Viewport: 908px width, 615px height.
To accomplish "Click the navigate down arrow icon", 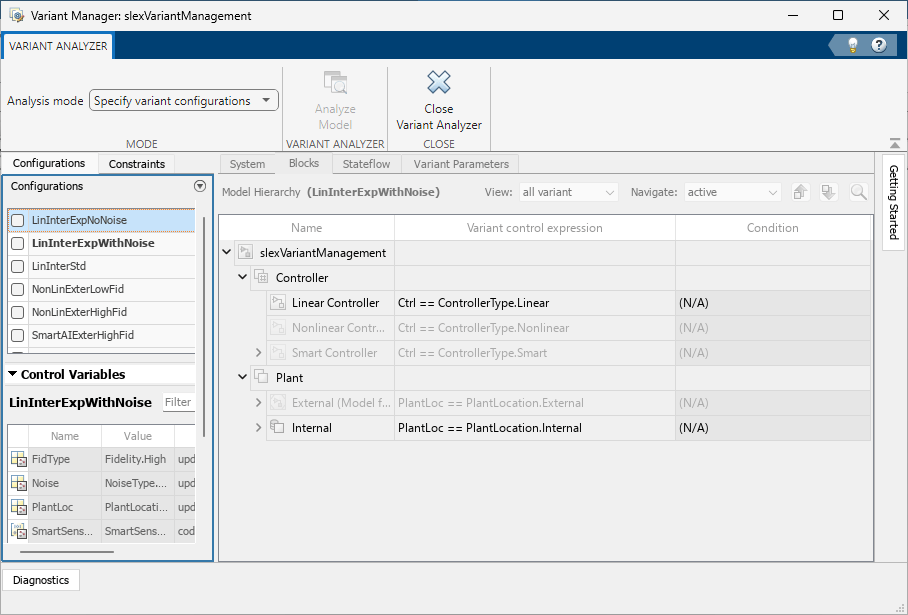I will click(x=829, y=192).
